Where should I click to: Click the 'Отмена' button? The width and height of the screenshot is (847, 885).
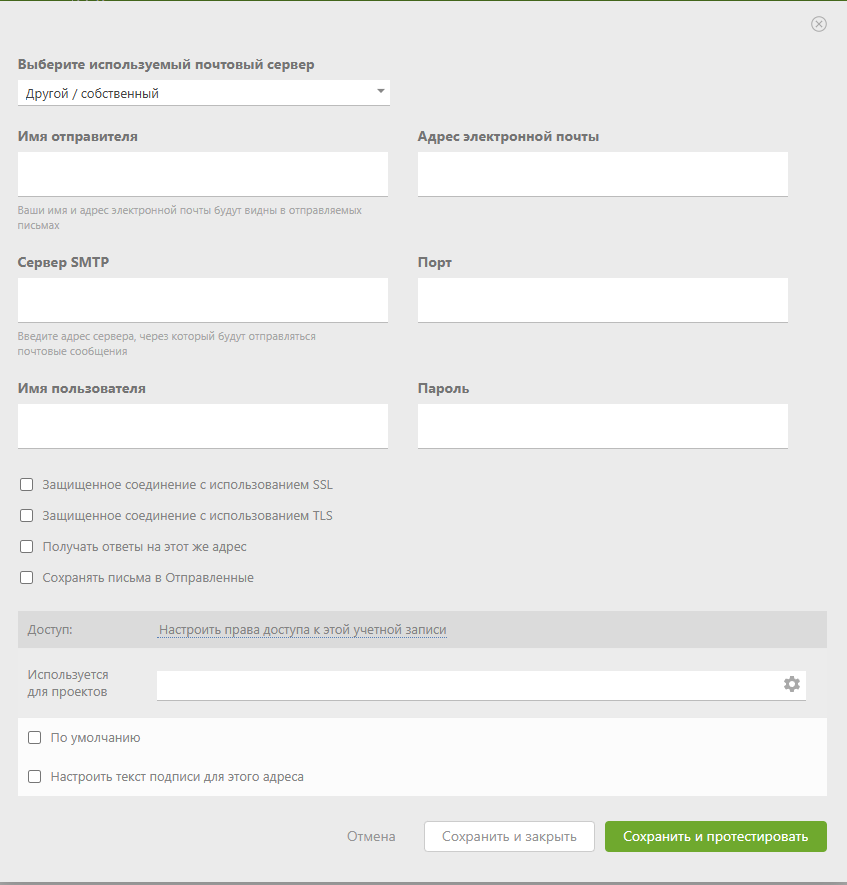click(x=371, y=836)
